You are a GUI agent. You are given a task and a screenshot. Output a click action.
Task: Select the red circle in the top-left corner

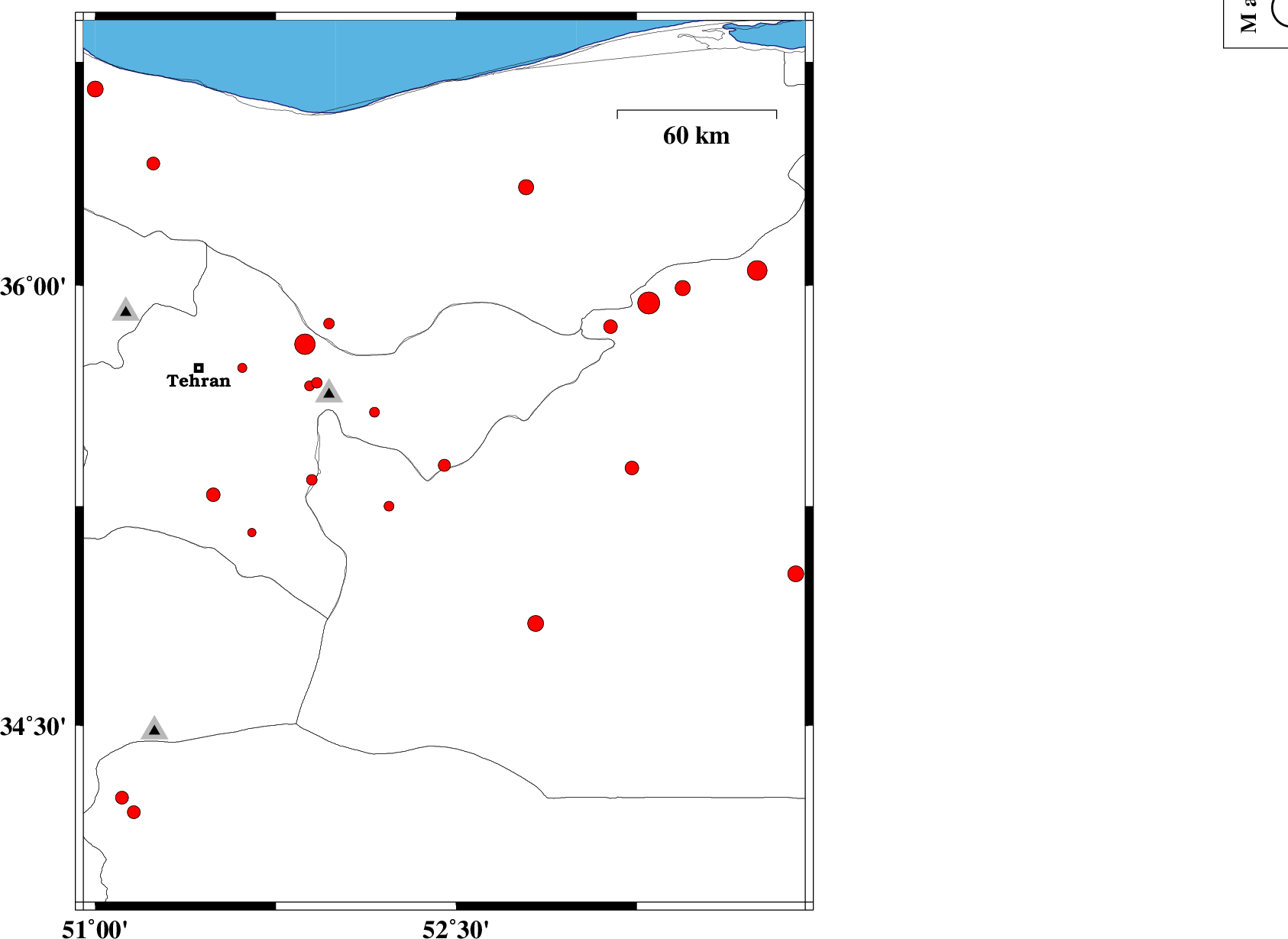click(95, 89)
